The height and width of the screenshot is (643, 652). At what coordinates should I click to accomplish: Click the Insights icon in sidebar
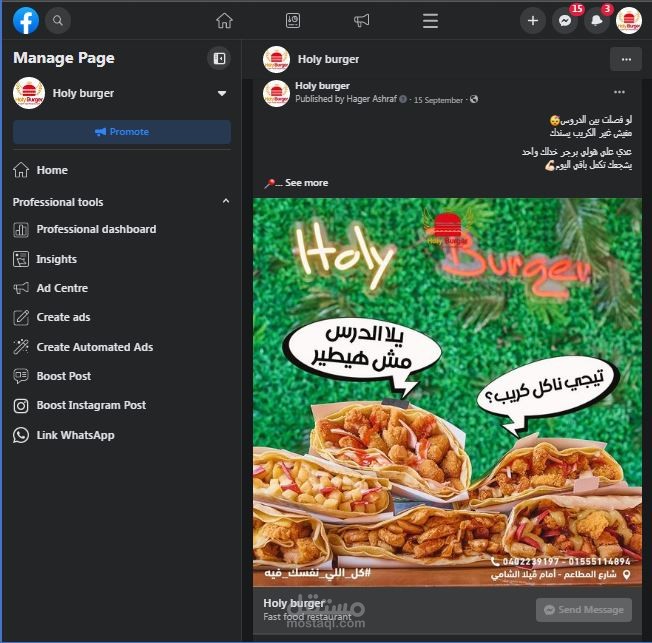click(x=21, y=259)
